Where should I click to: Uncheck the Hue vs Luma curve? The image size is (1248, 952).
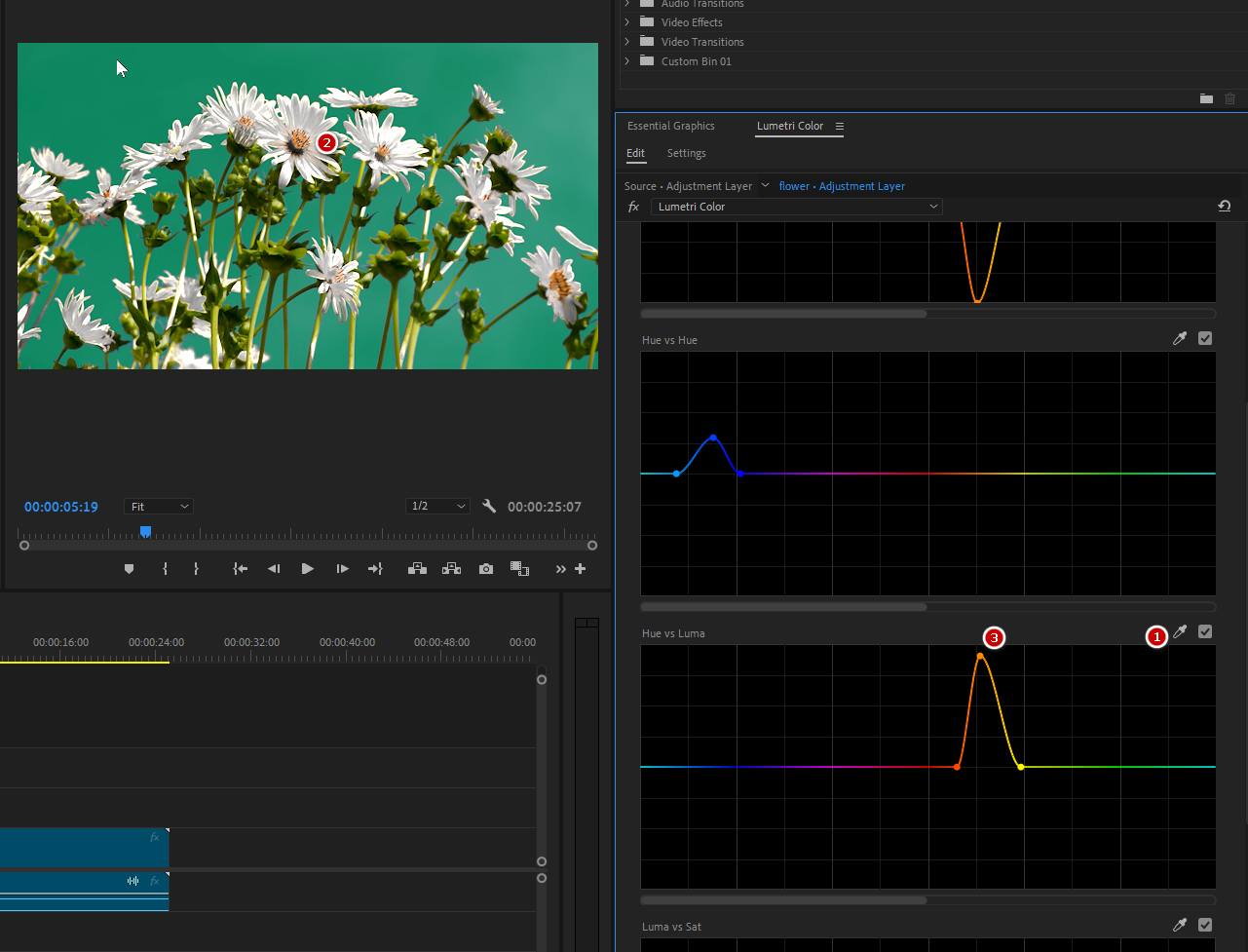tap(1205, 632)
